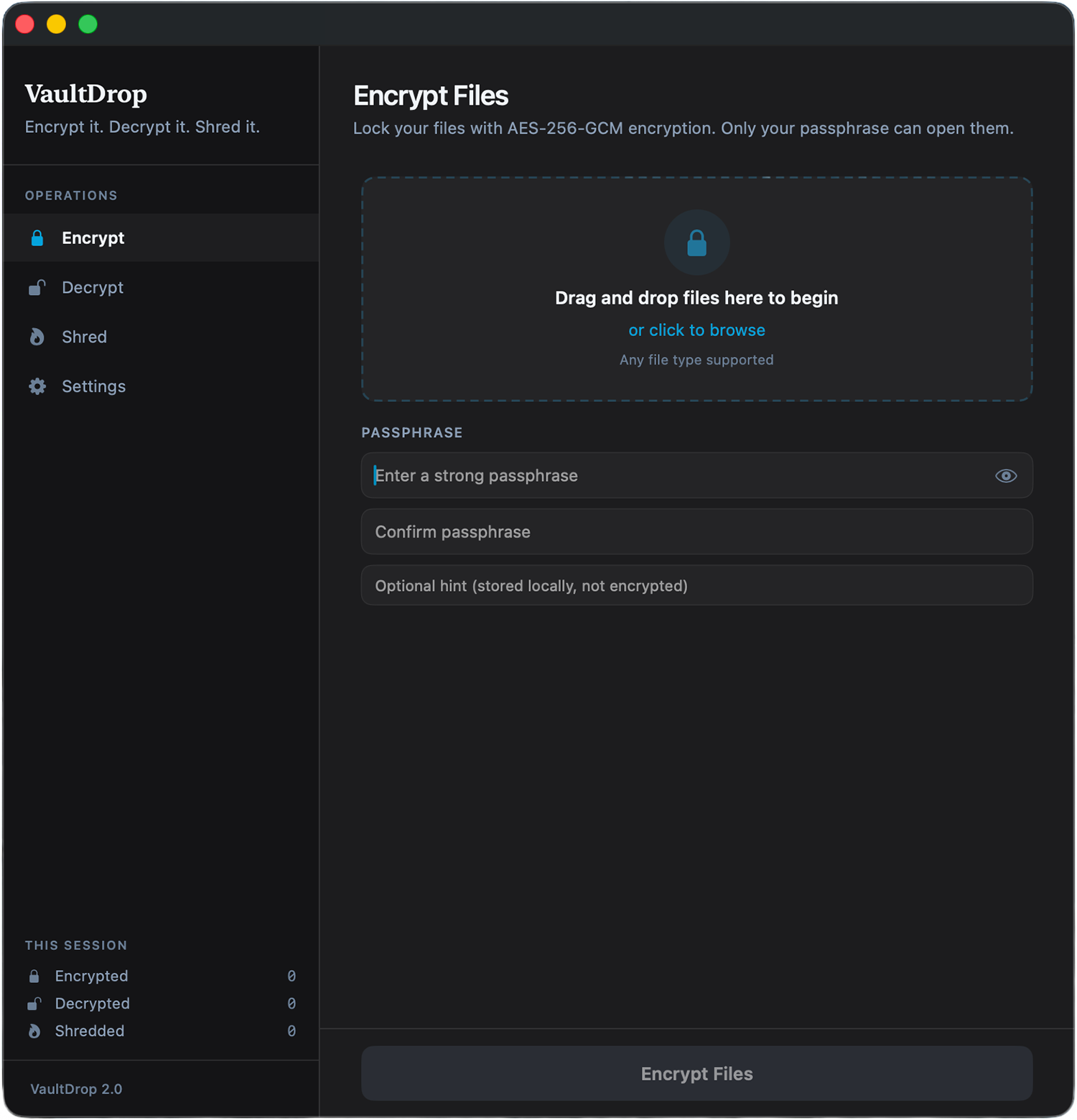1077x1120 pixels.
Task: Click the Encrypted count value 0
Action: coord(292,976)
